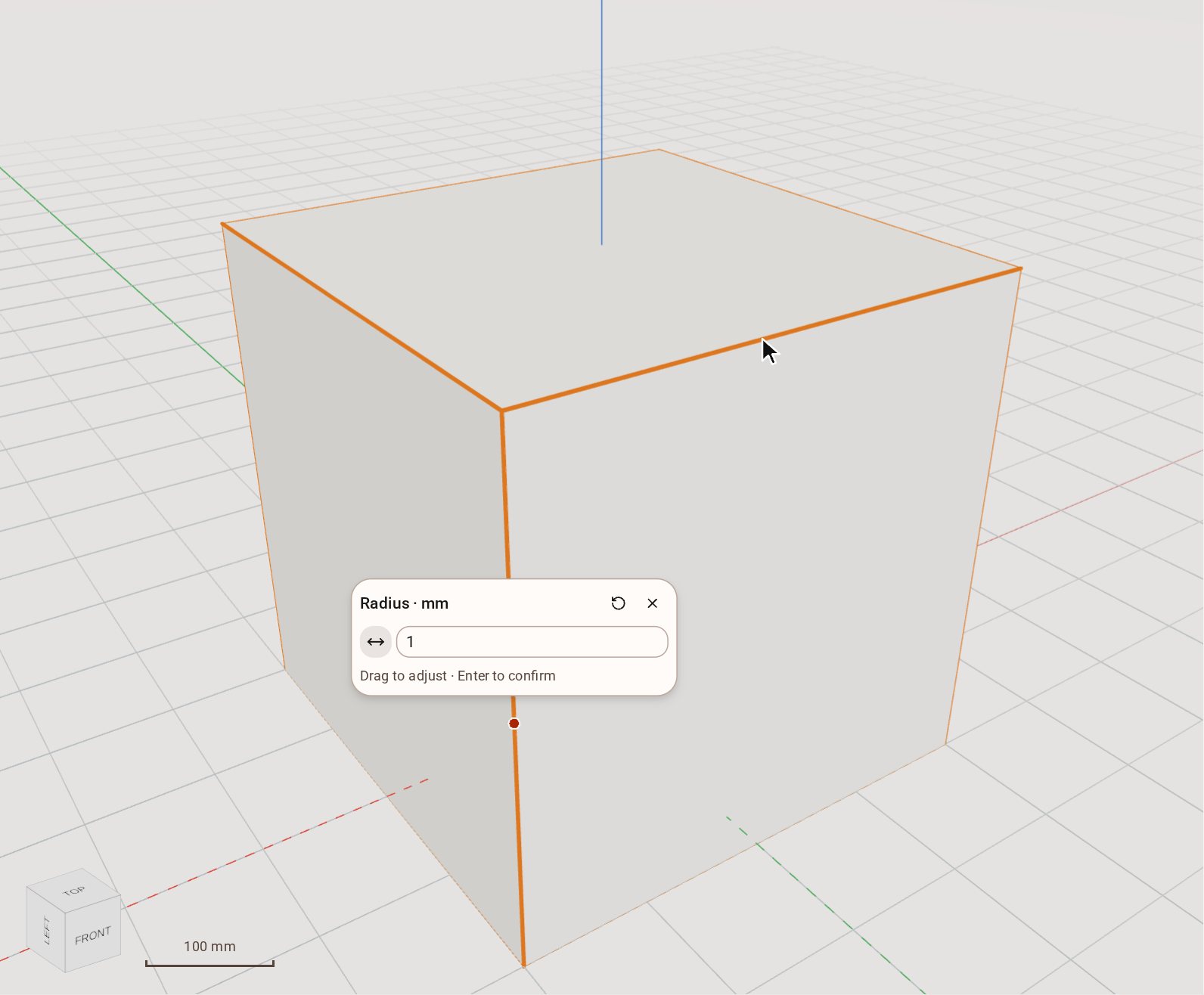Select the red fillet handle dot on the edge
Viewport: 1204px width, 995px height.
pyautogui.click(x=514, y=724)
